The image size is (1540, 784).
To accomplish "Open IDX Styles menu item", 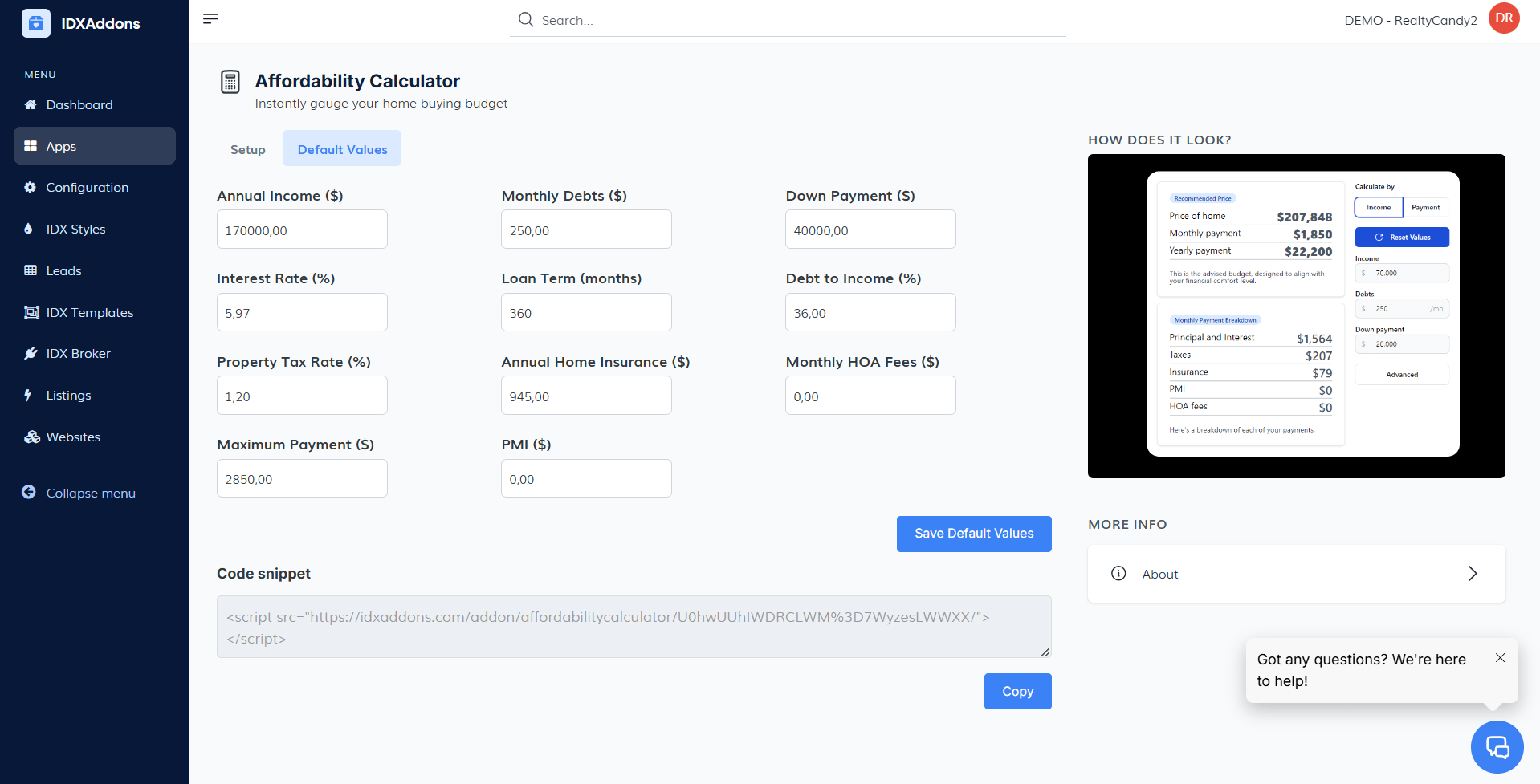I will tap(95, 229).
